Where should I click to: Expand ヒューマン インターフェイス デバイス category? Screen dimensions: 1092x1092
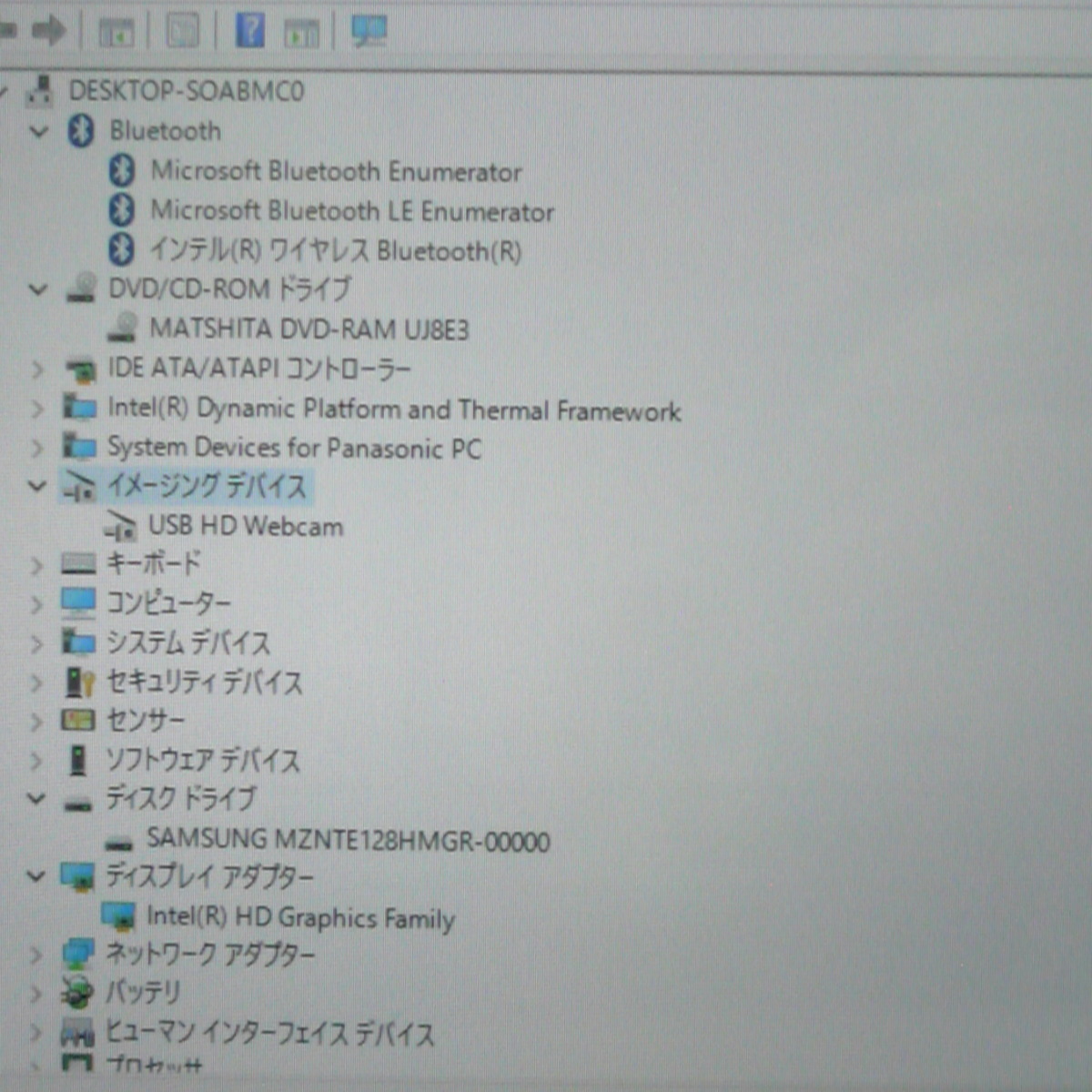coord(35,1033)
